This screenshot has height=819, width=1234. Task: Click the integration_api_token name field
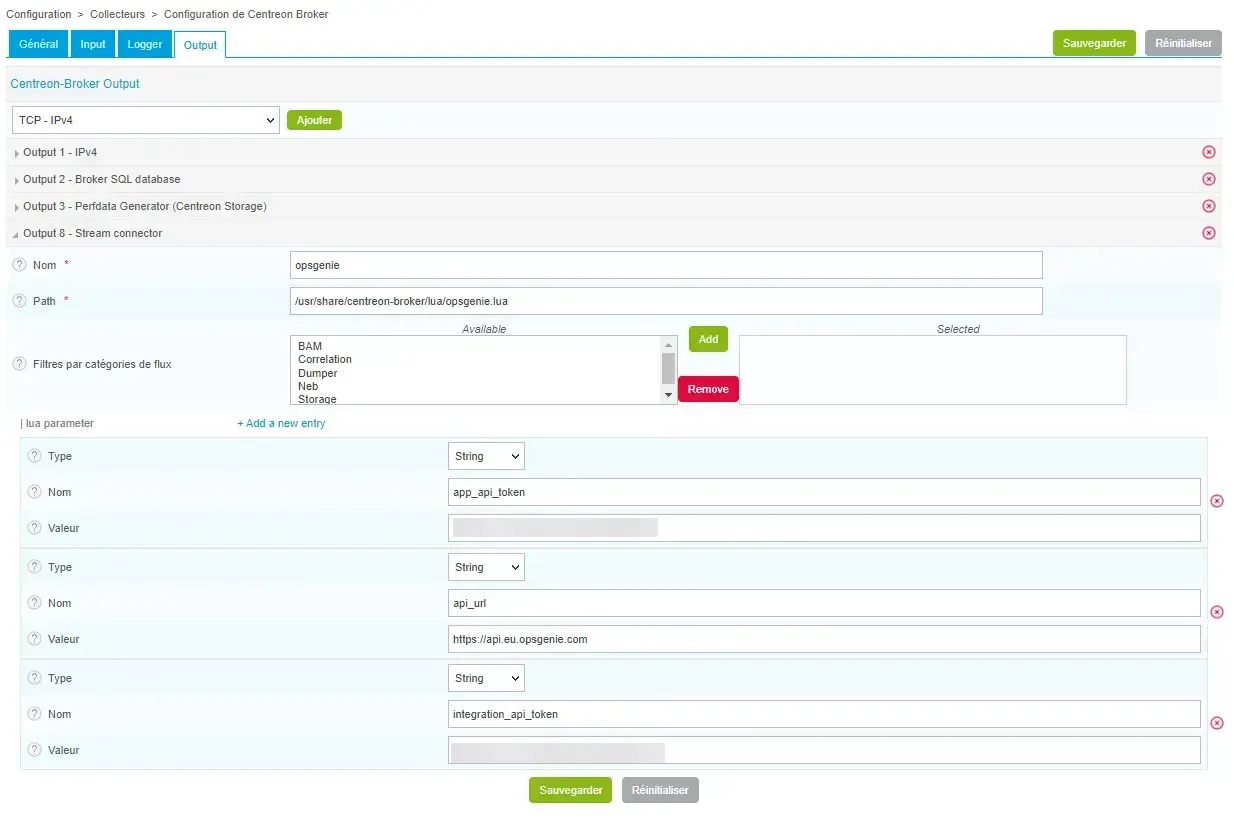pos(824,714)
